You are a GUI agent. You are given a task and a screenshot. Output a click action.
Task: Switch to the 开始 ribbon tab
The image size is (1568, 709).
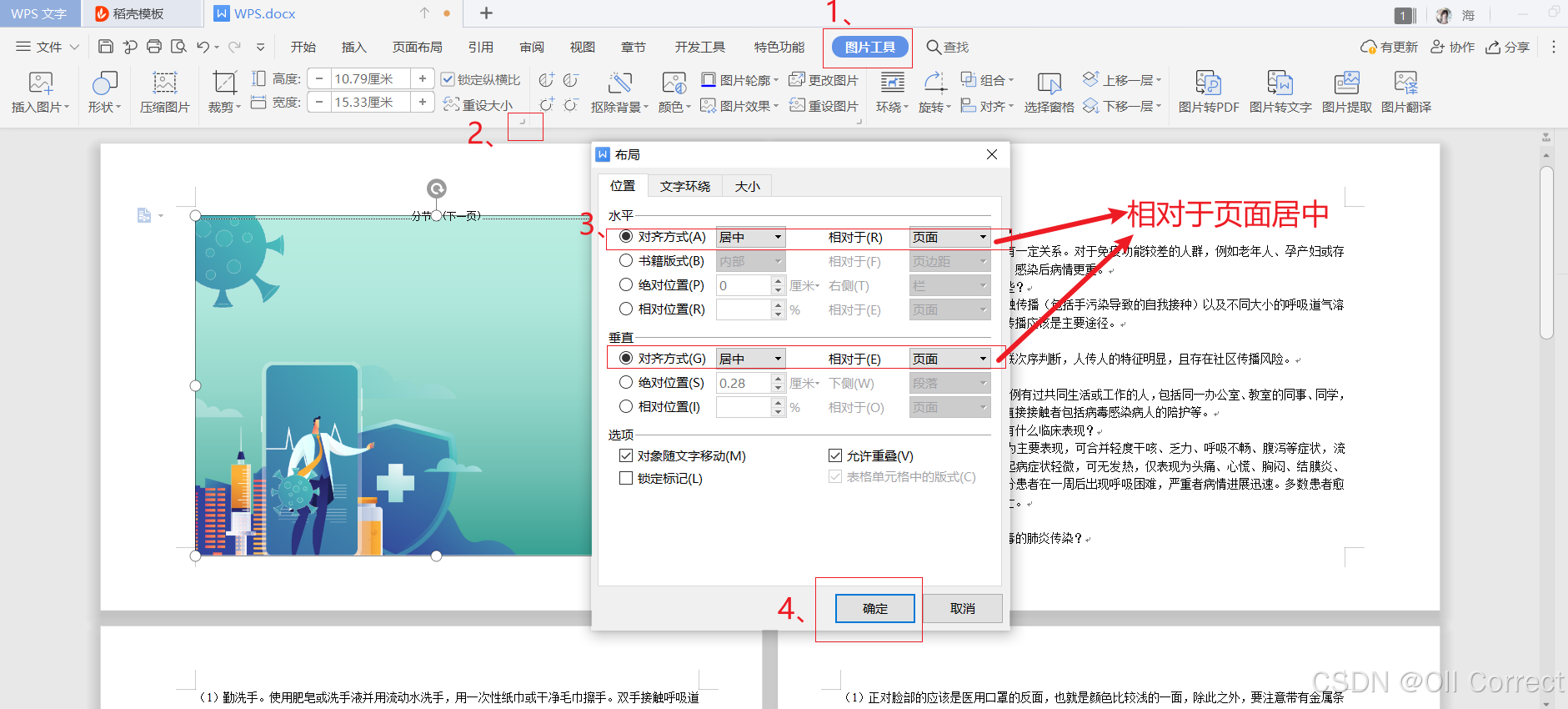pyautogui.click(x=303, y=48)
